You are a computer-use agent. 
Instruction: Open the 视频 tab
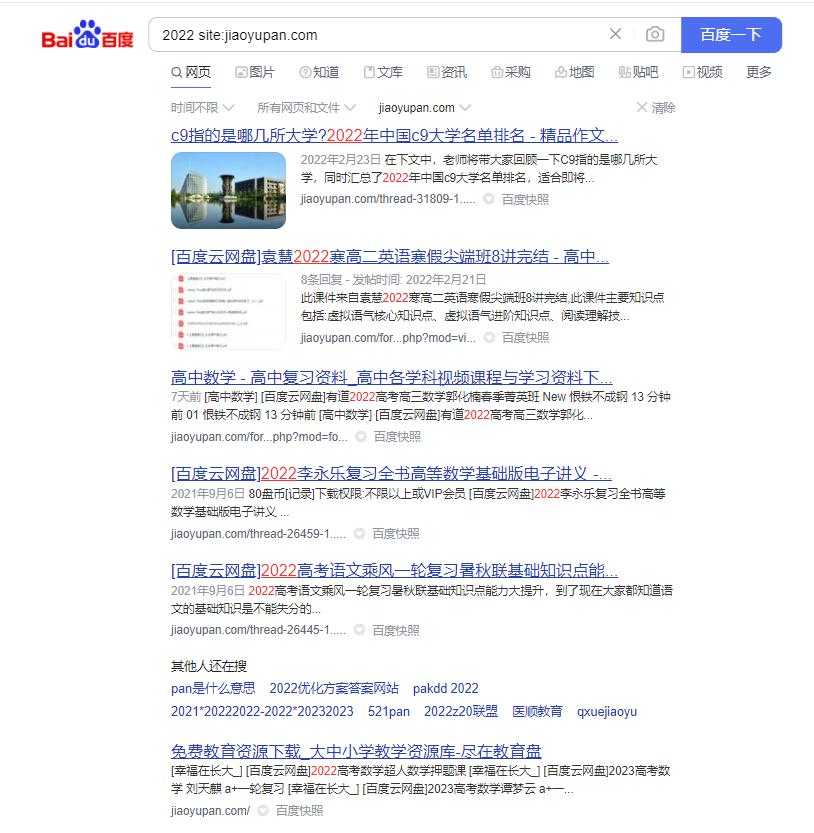tap(702, 72)
